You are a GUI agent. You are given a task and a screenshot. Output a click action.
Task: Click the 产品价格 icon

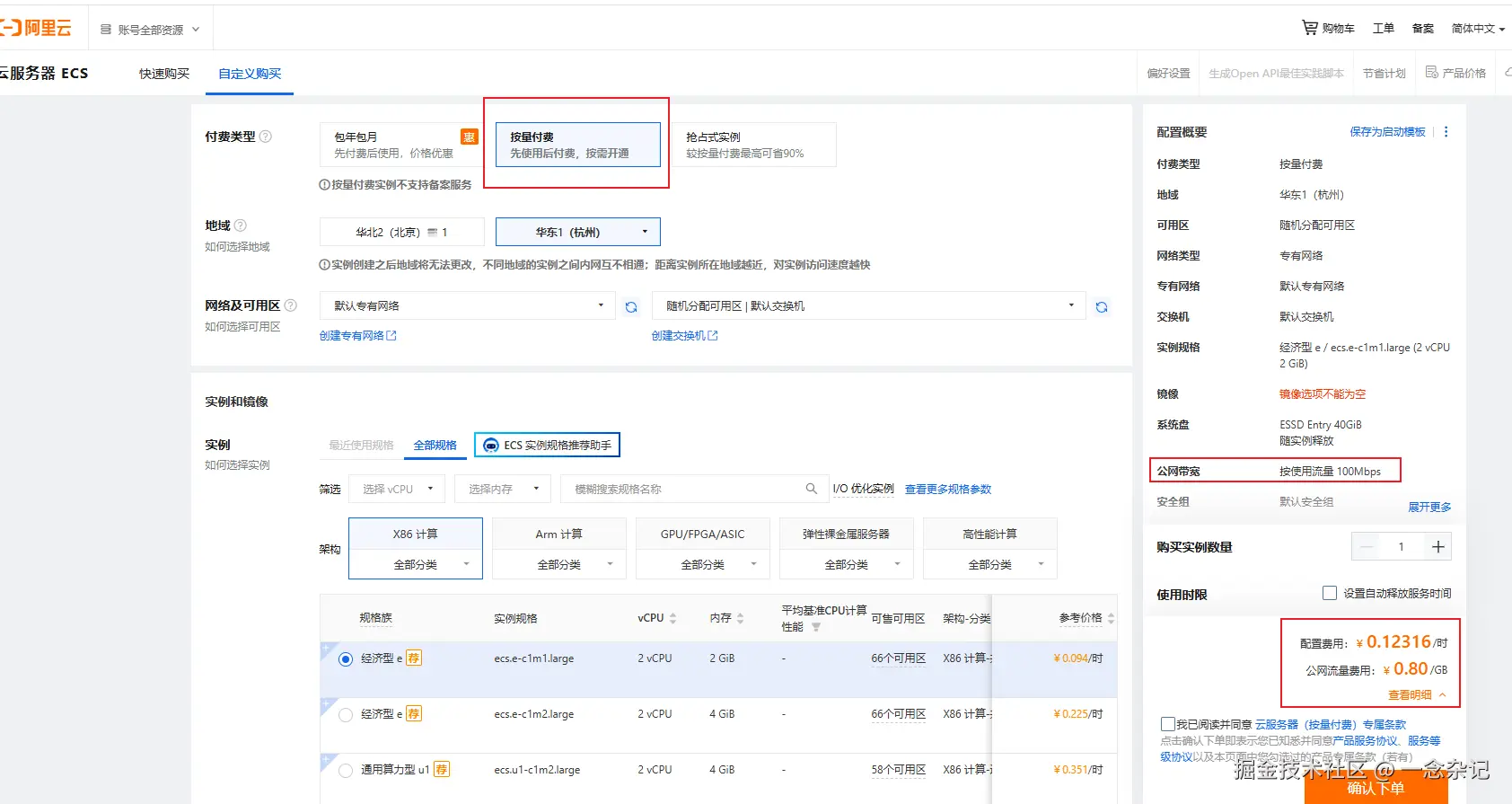coord(1432,72)
